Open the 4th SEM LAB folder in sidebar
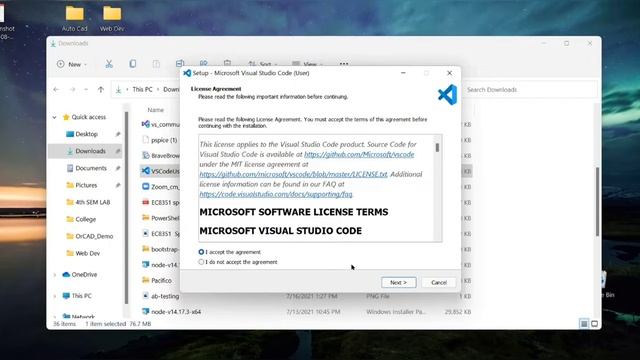The image size is (640, 360). [93, 202]
